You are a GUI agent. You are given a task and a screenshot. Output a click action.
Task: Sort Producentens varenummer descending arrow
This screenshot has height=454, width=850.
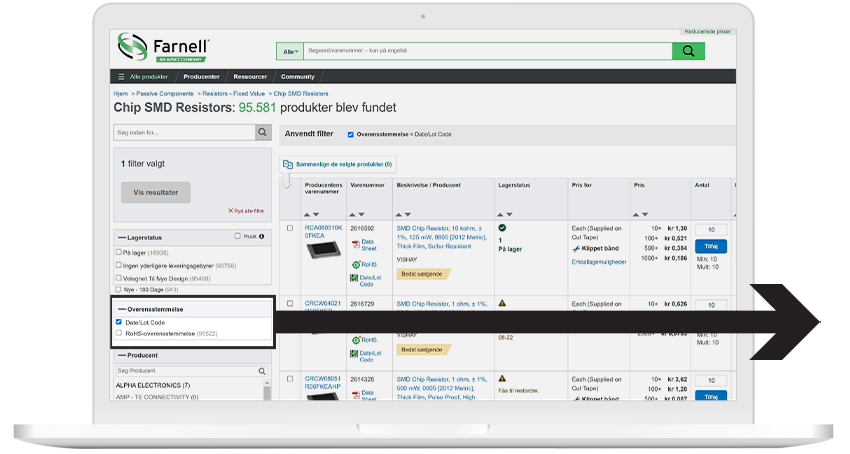coord(316,215)
